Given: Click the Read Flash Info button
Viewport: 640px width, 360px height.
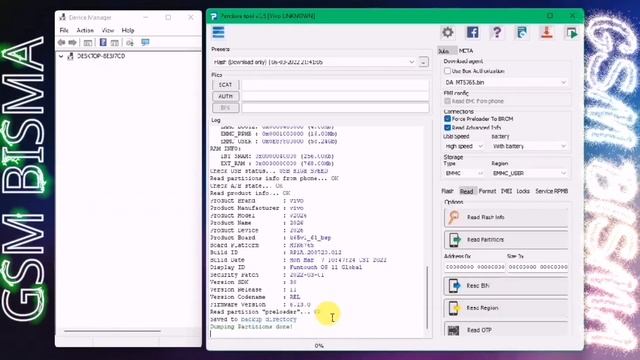Looking at the screenshot, I should [x=506, y=218].
